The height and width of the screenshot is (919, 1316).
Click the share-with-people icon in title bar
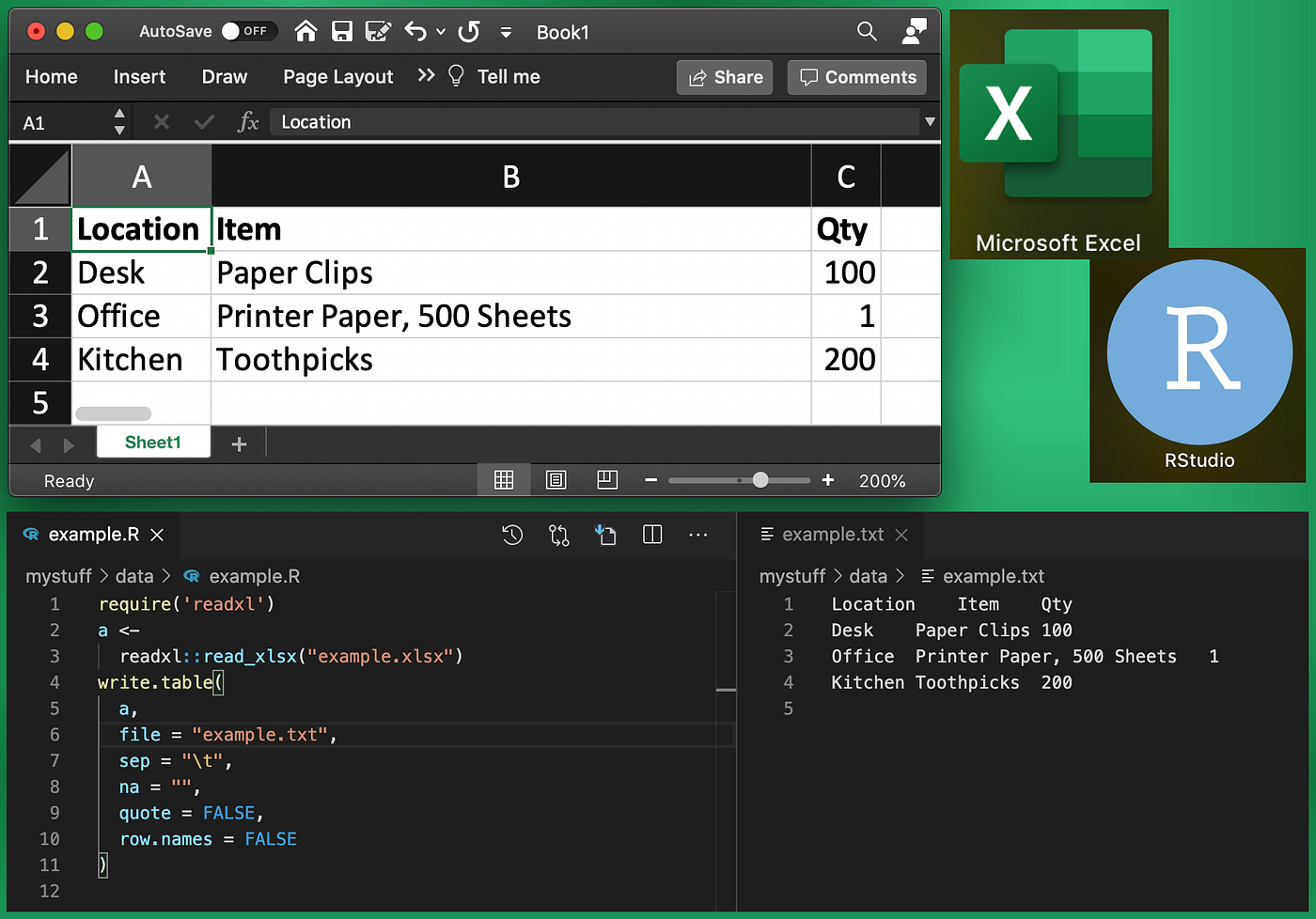point(914,31)
